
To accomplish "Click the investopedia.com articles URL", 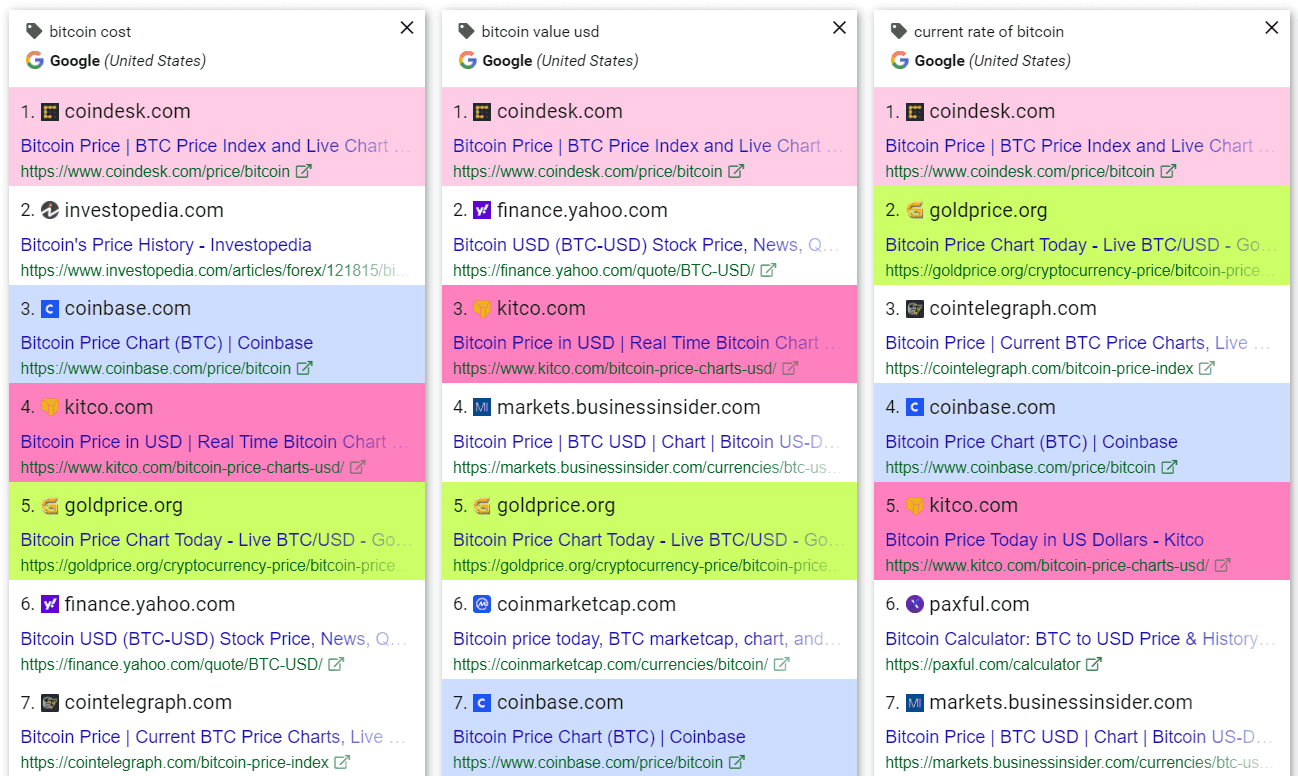I will [x=214, y=270].
